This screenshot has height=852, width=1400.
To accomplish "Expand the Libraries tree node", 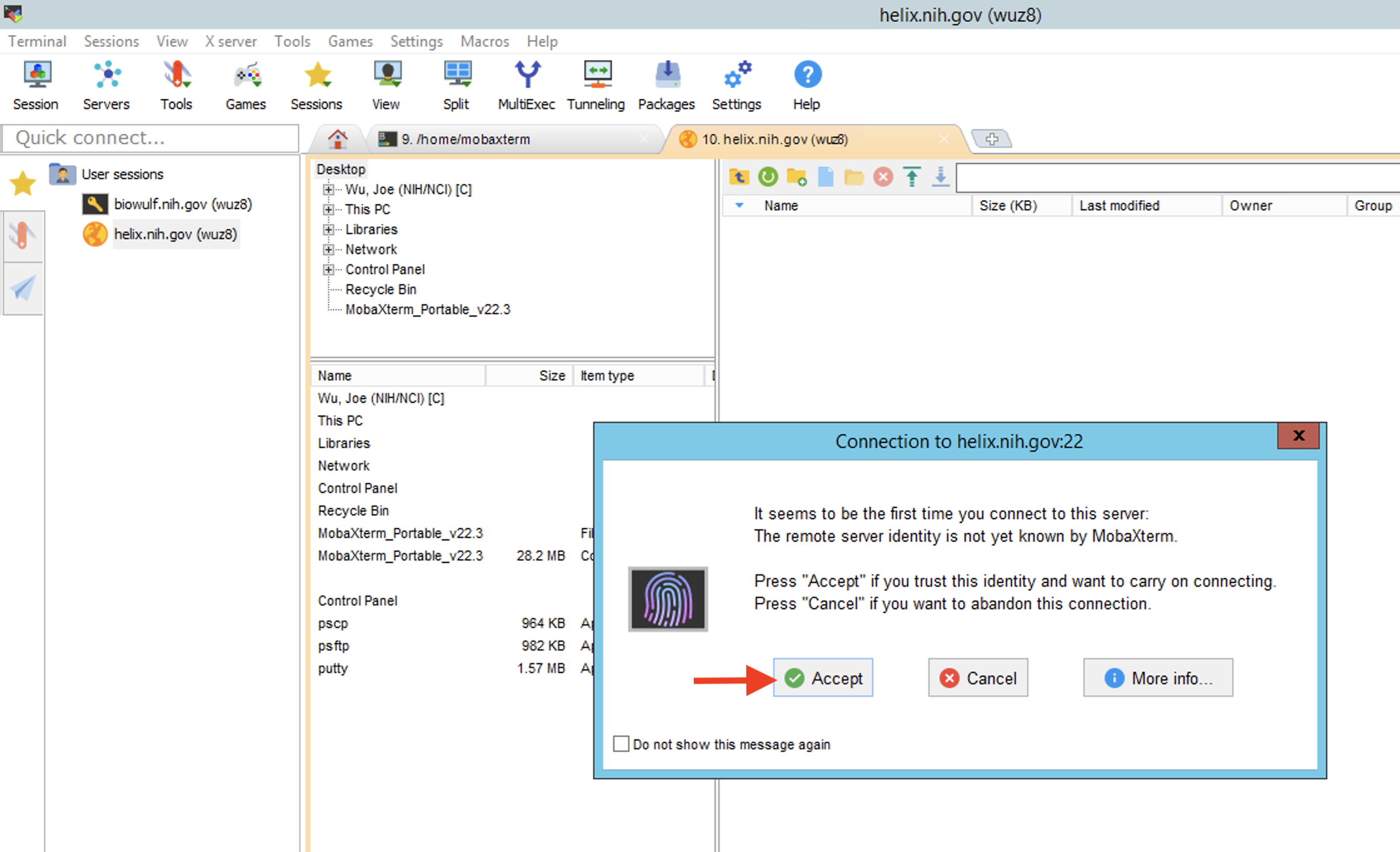I will click(x=328, y=230).
